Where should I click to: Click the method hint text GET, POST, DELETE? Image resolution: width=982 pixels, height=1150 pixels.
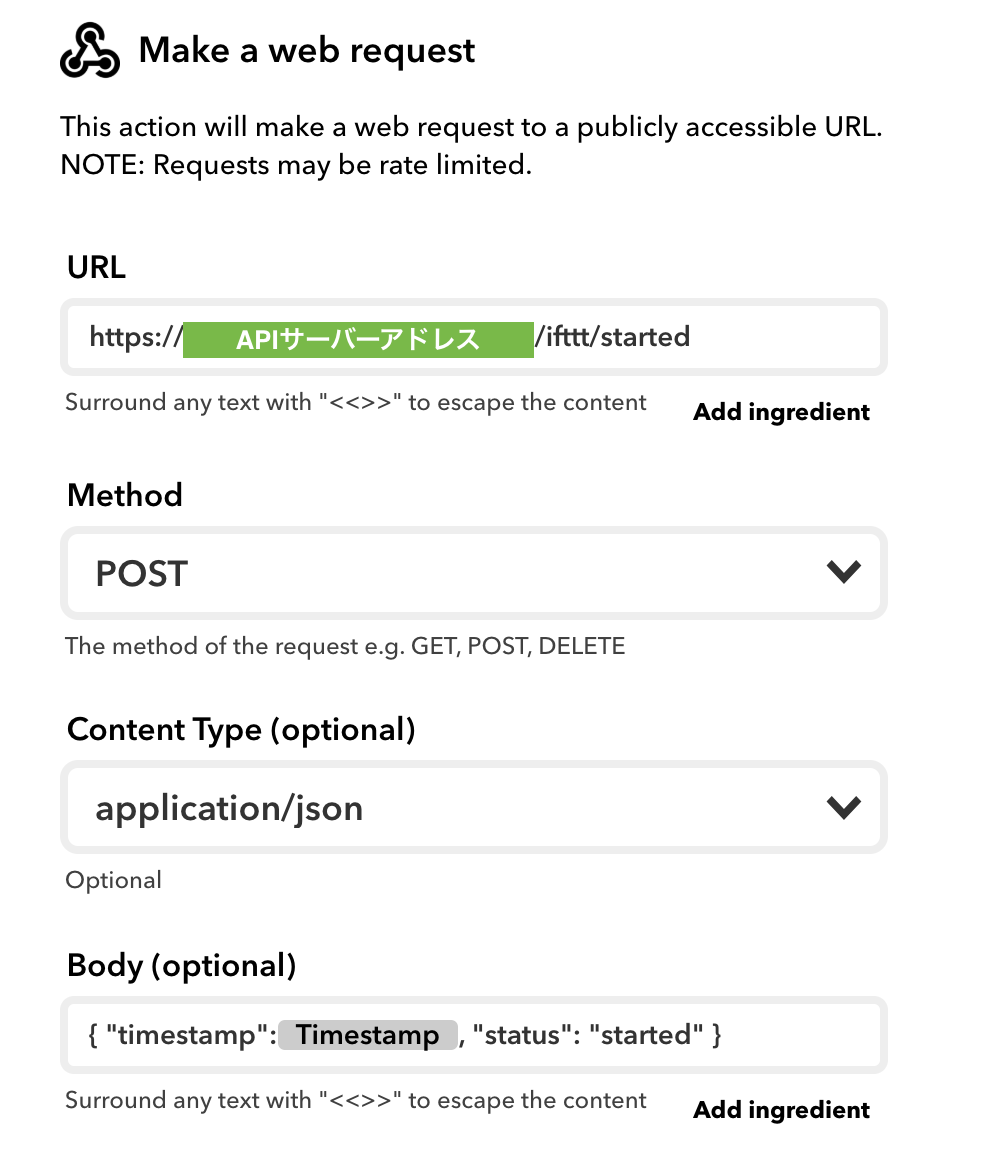[518, 646]
